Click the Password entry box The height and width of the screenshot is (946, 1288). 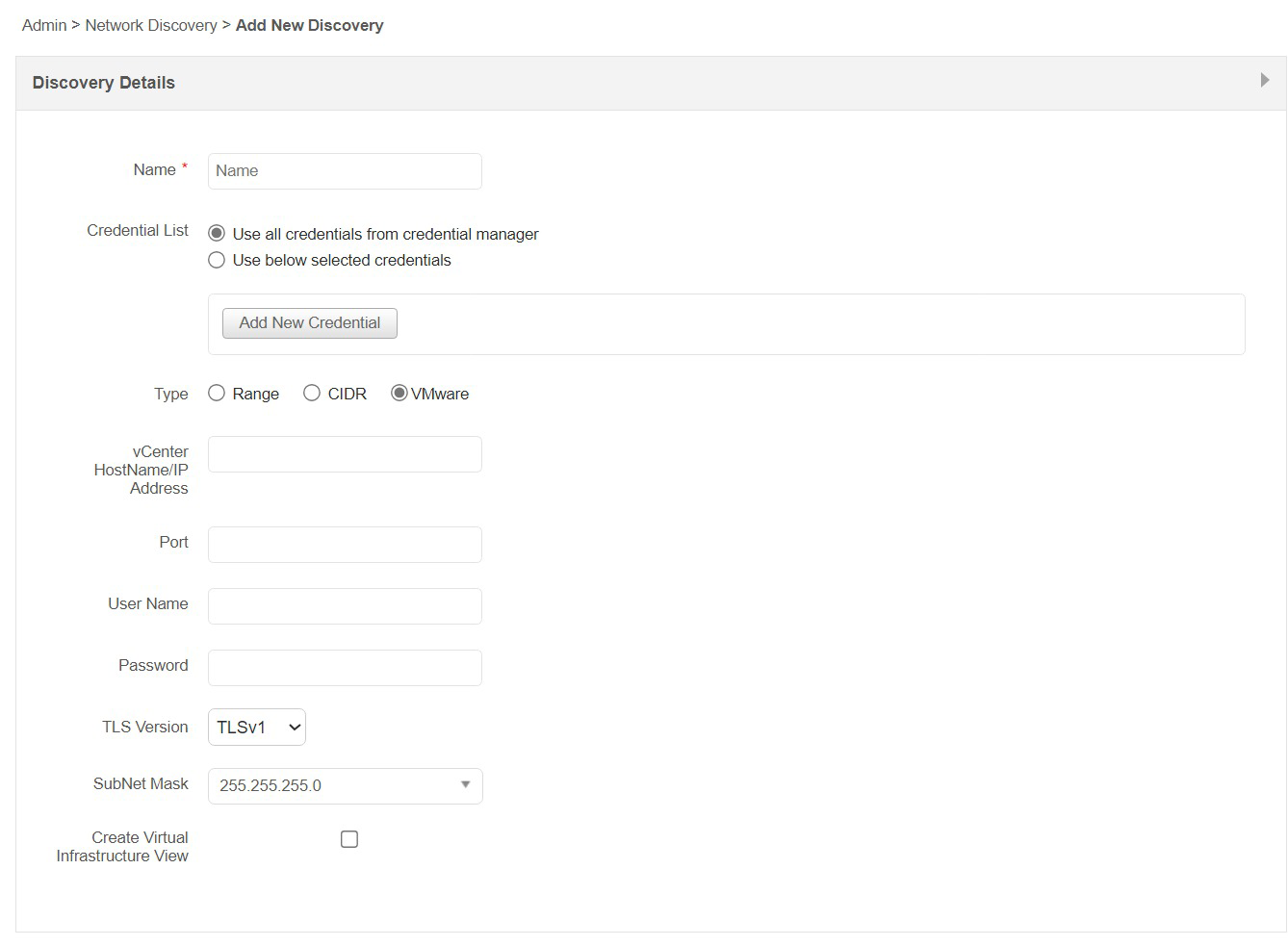(344, 667)
